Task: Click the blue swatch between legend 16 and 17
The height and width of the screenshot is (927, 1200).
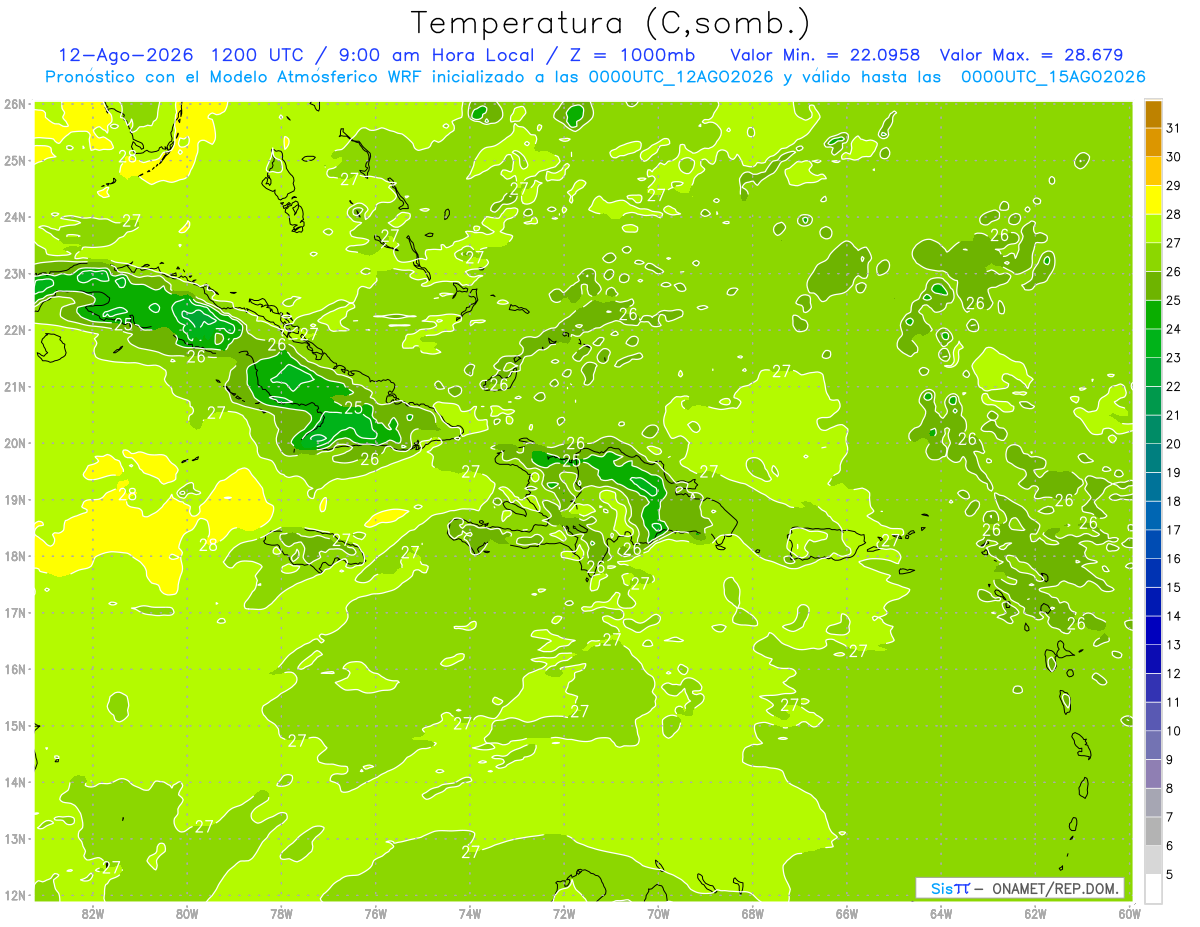Action: pyautogui.click(x=1153, y=544)
